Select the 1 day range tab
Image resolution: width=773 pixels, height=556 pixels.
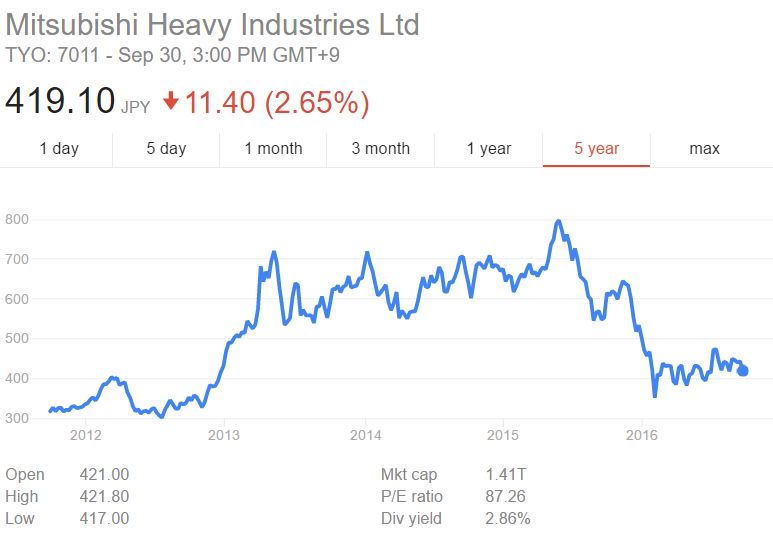(x=59, y=149)
